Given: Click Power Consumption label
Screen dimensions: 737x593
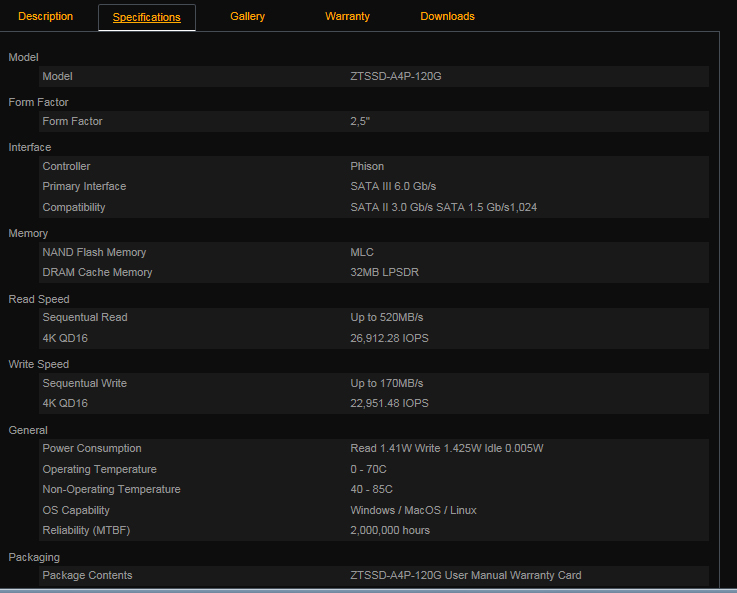Looking at the screenshot, I should pos(92,448).
